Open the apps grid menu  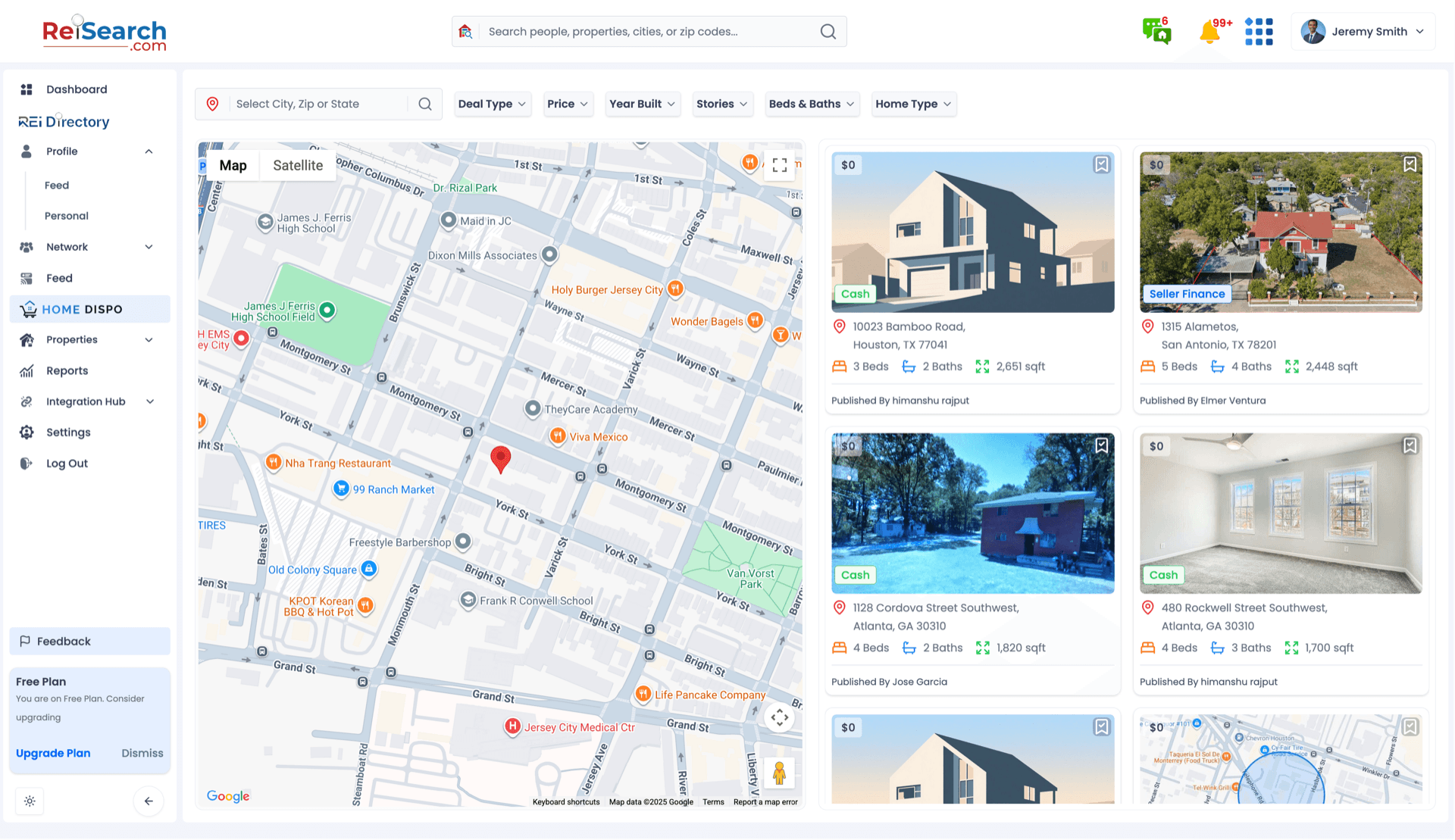pos(1259,32)
